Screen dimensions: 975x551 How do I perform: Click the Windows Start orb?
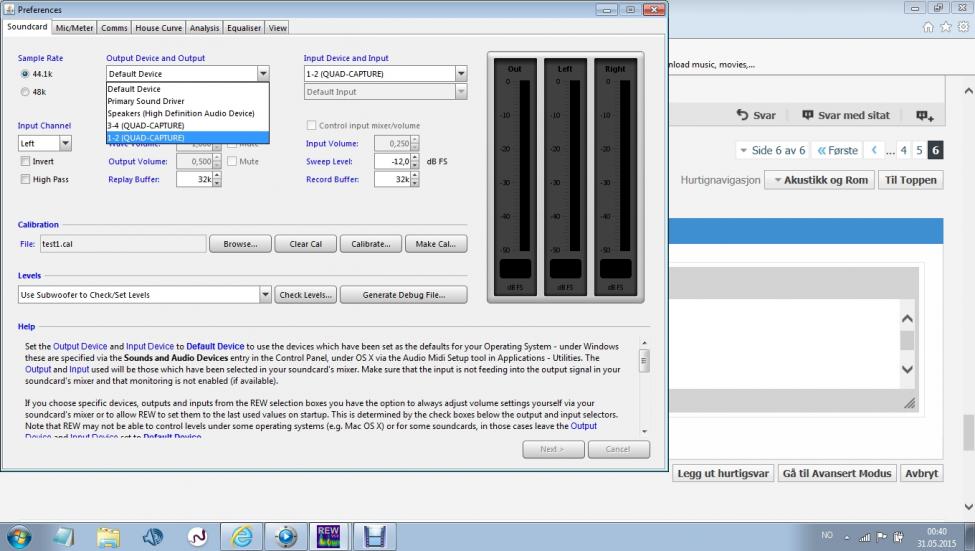click(18, 537)
